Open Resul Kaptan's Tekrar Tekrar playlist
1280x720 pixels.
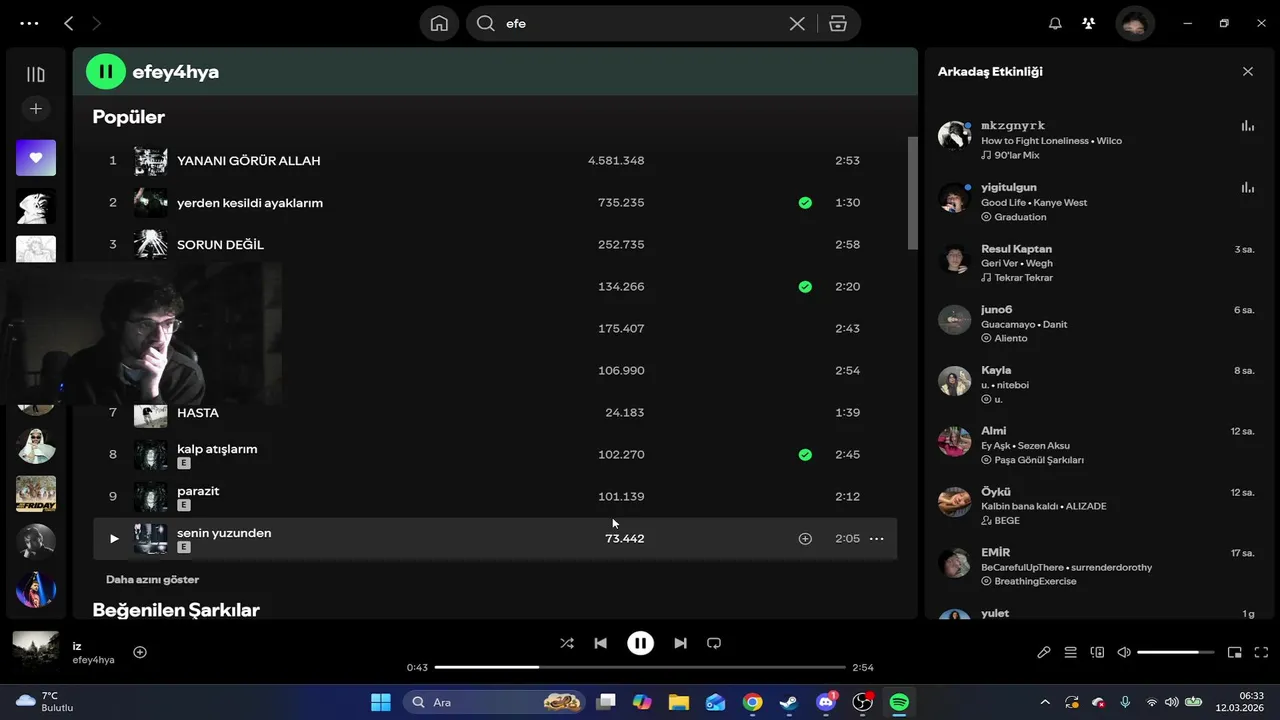pyautogui.click(x=1023, y=278)
